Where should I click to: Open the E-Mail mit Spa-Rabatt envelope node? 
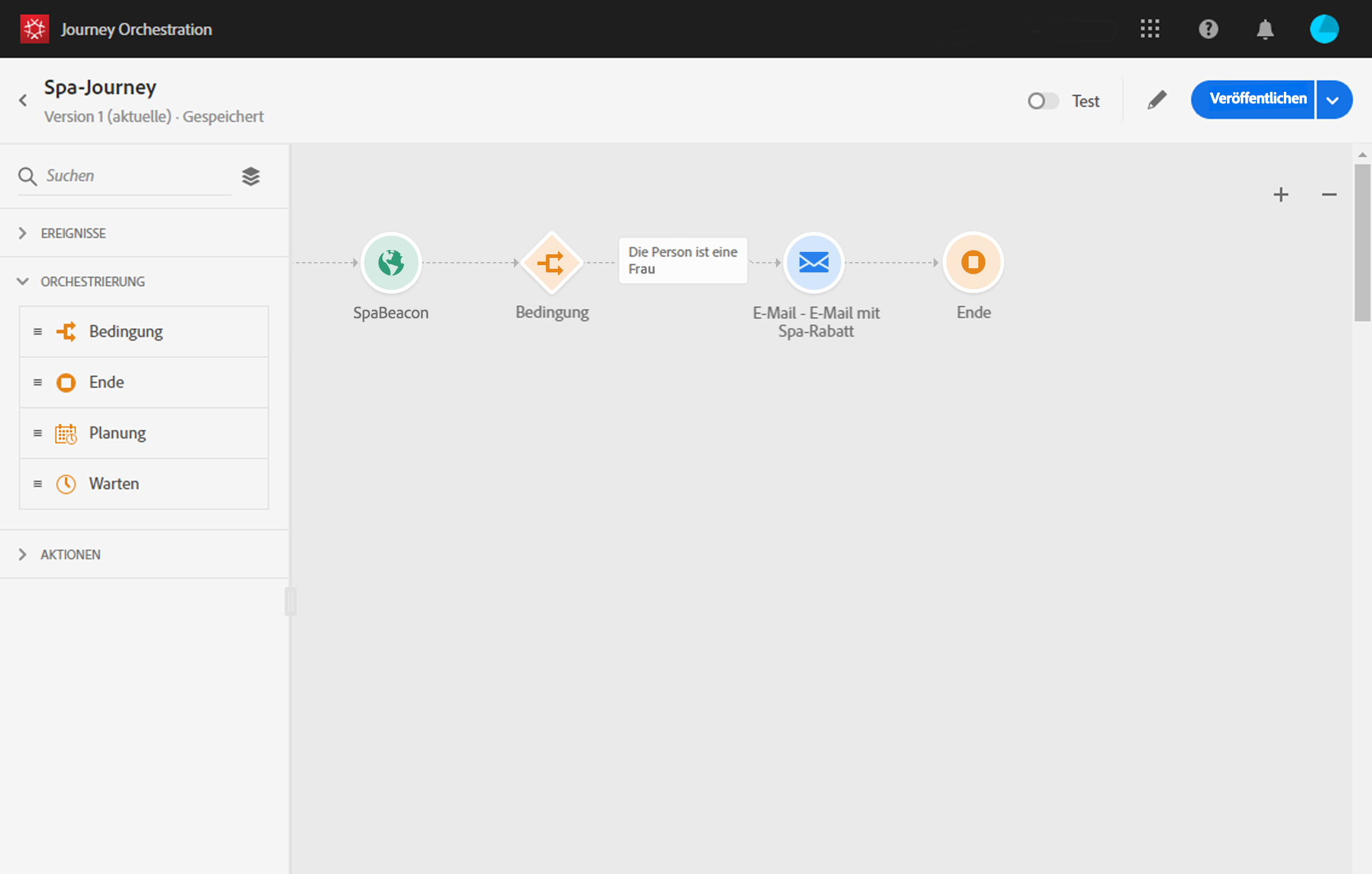point(813,263)
